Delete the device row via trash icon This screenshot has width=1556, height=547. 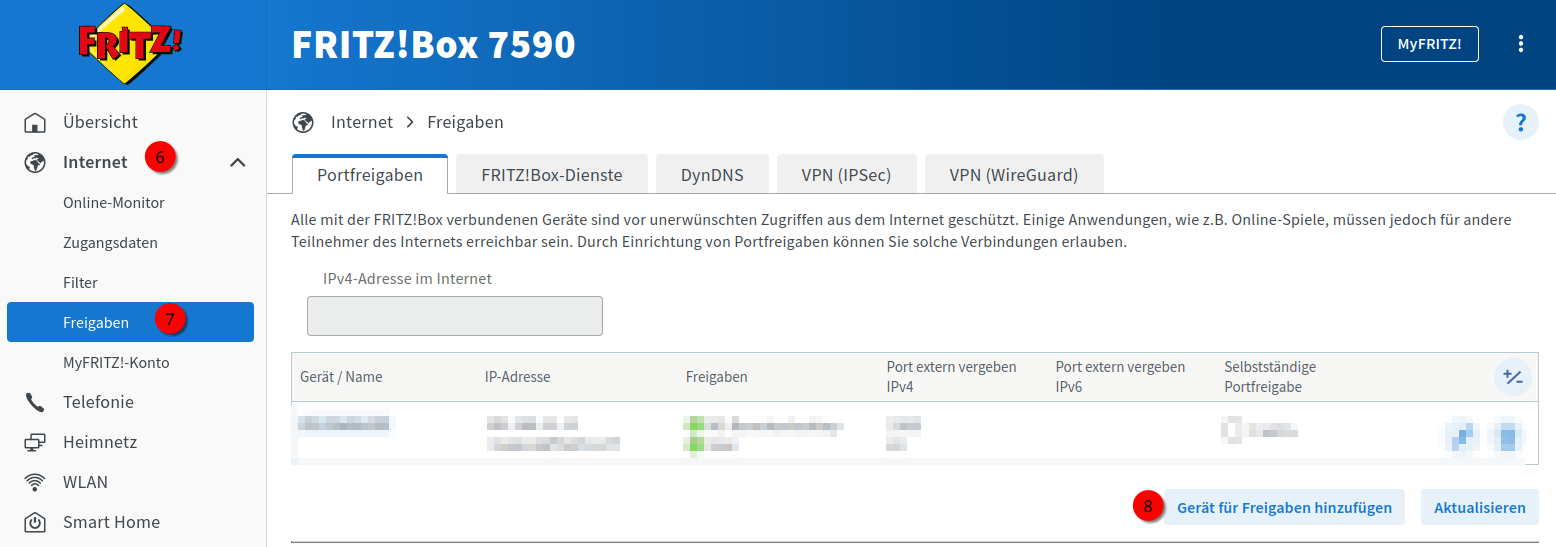coord(1506,435)
